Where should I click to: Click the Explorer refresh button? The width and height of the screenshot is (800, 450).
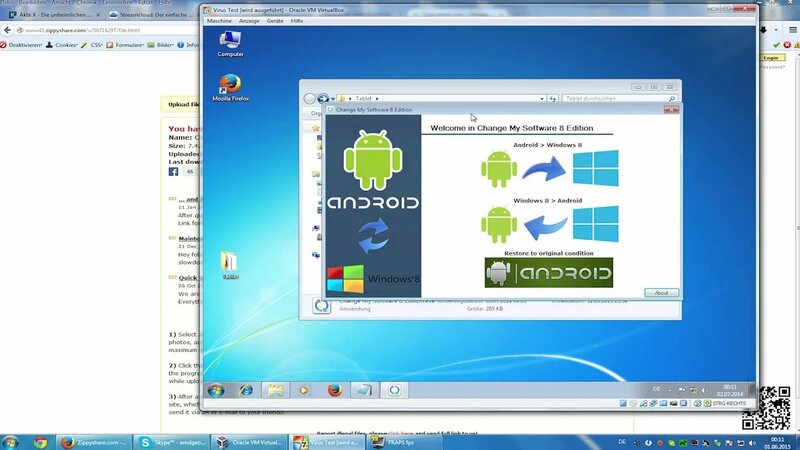click(553, 98)
